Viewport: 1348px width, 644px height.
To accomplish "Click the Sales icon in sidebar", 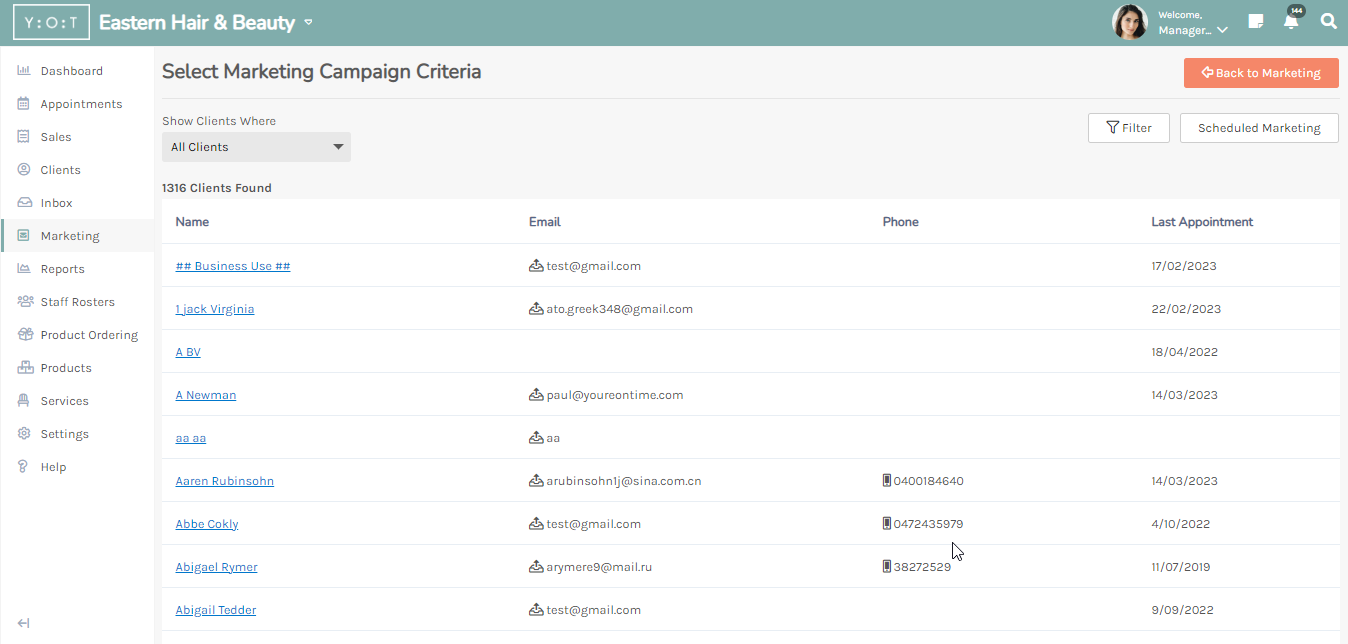I will (x=24, y=137).
